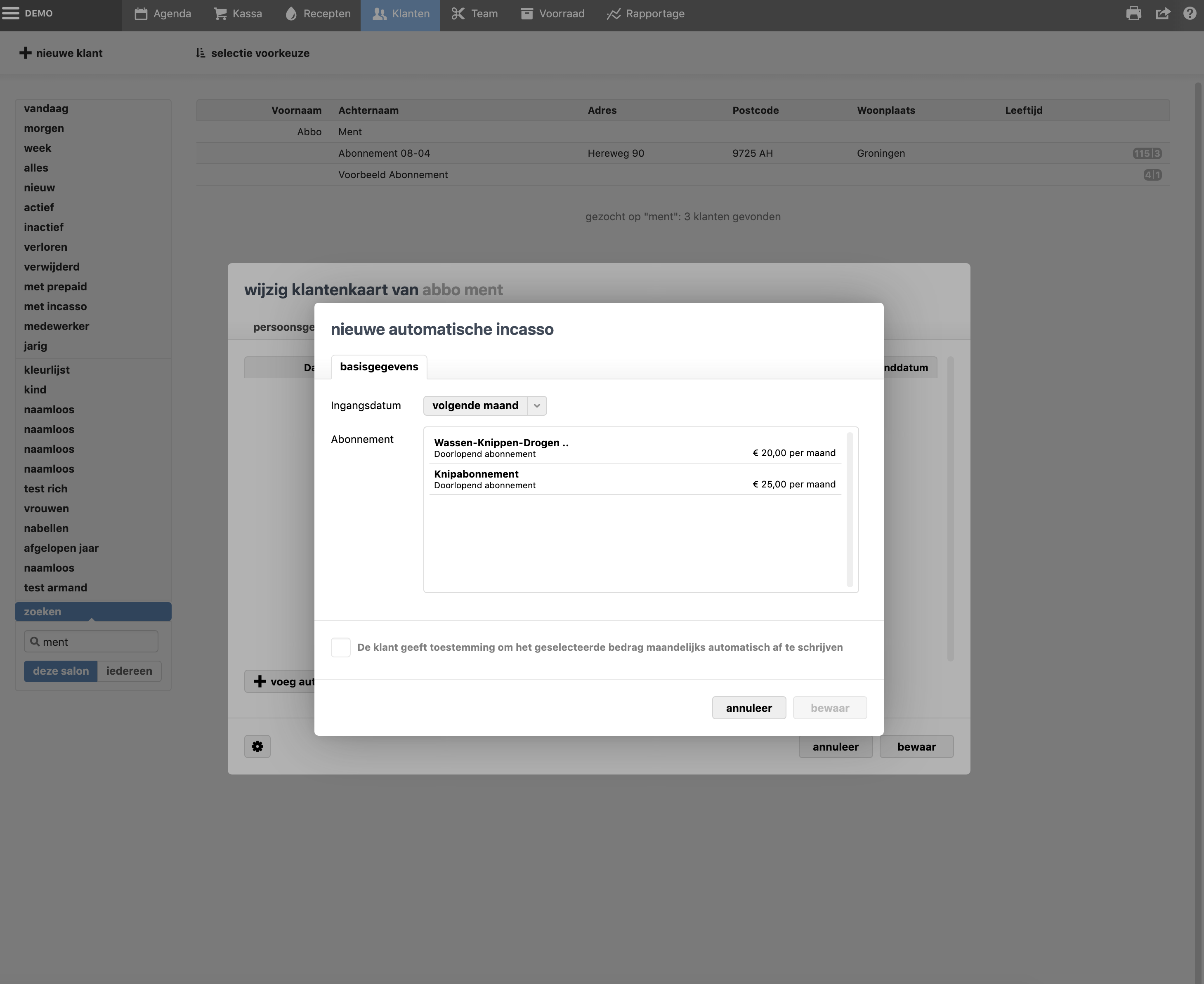Select the Knipabonnement subscription option
Image resolution: width=1204 pixels, height=984 pixels.
point(634,479)
